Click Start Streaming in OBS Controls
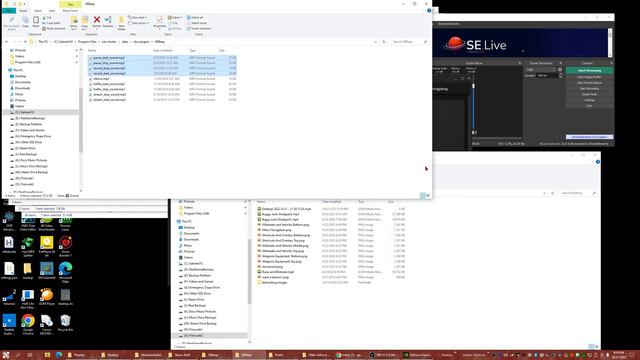Viewport: 640px width, 360px height. 589,71
